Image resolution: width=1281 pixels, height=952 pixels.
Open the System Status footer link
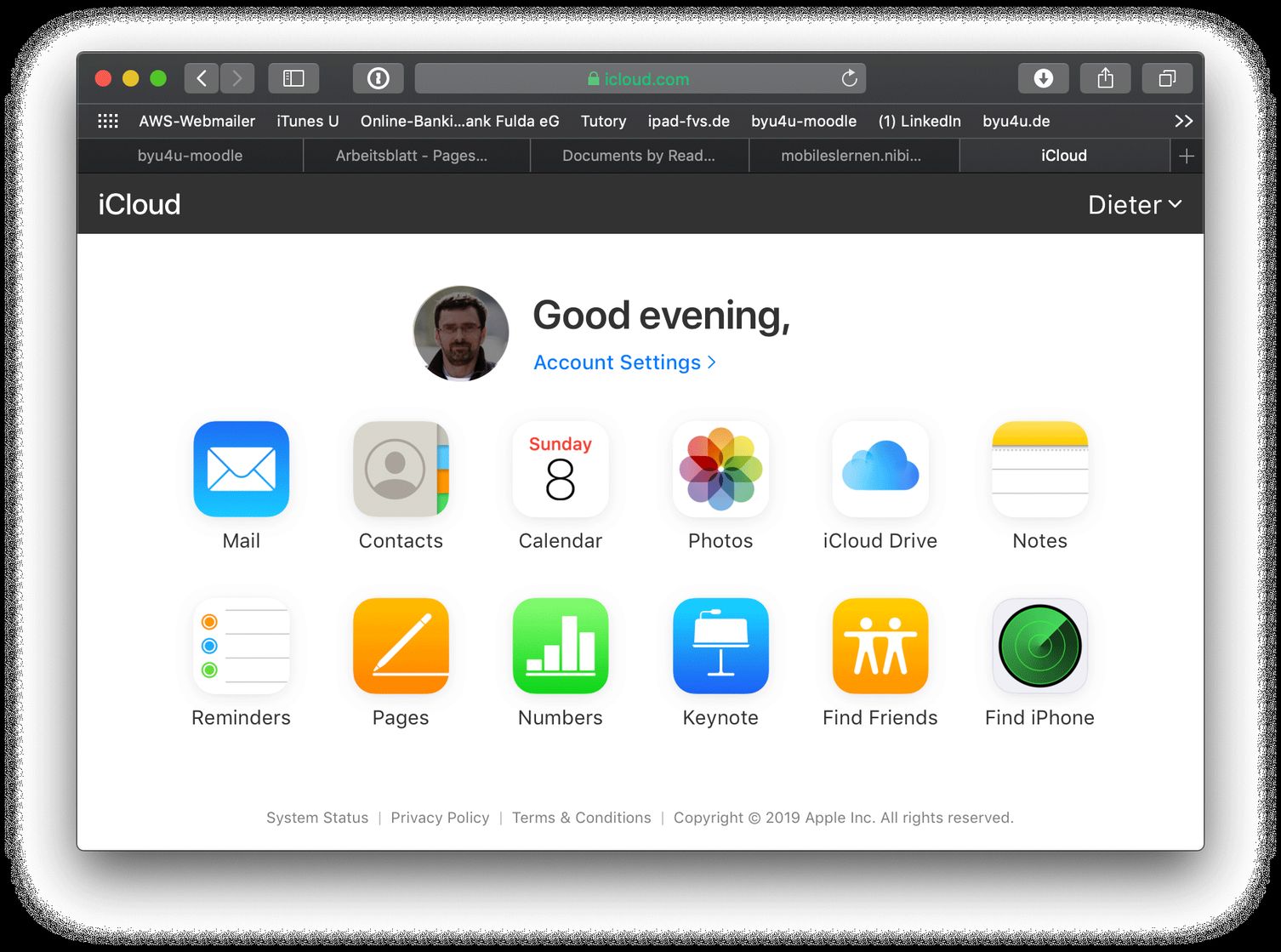click(x=317, y=818)
